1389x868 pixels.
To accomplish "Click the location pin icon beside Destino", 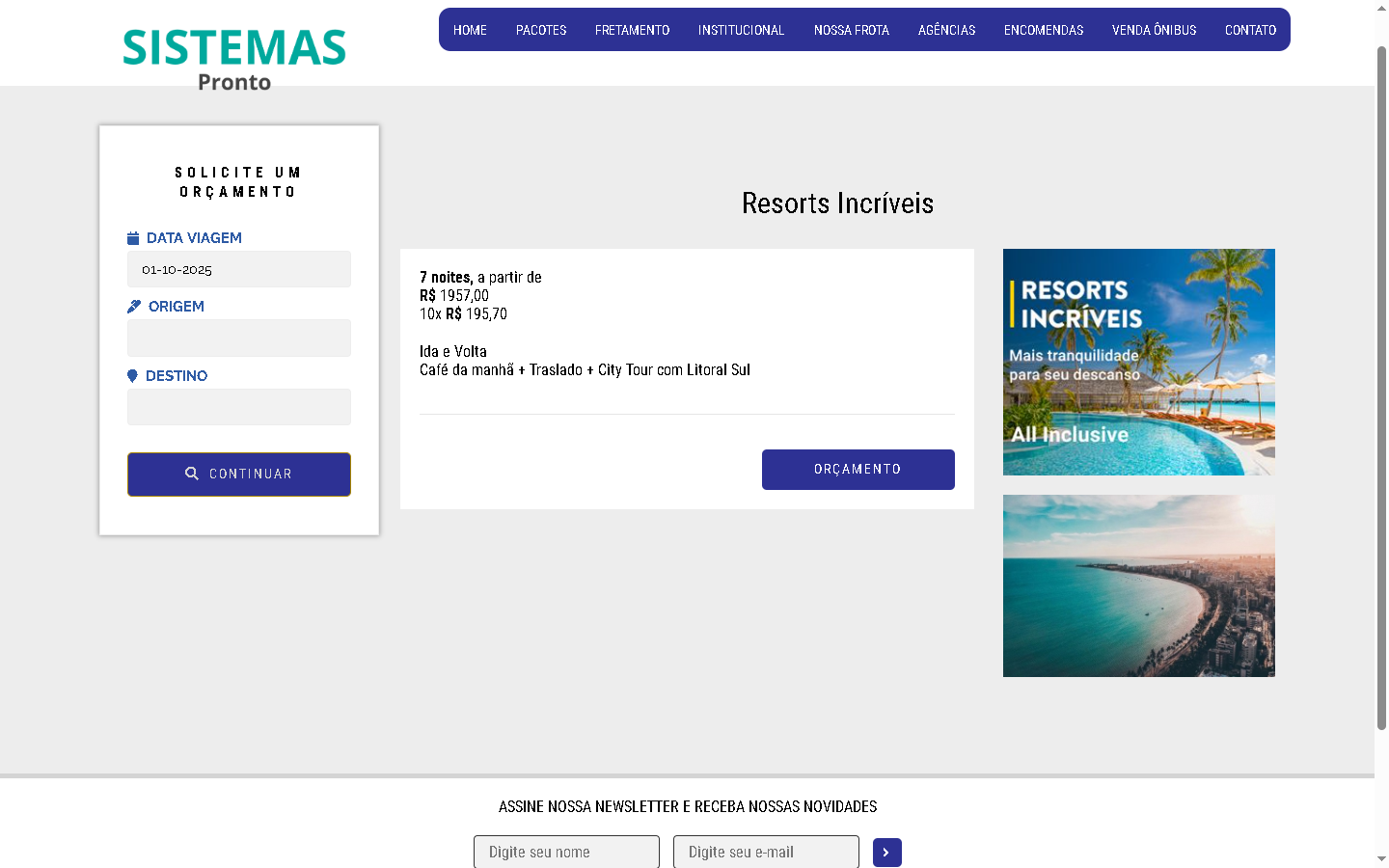I will pyautogui.click(x=132, y=376).
